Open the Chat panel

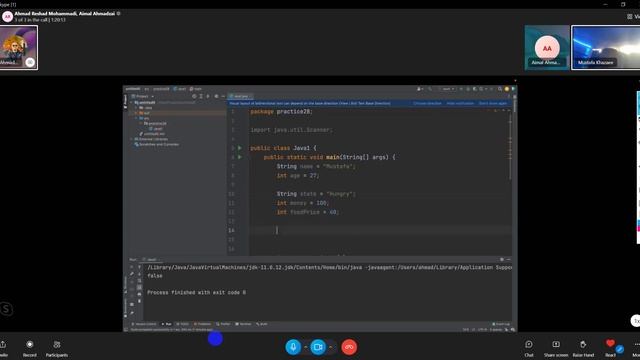point(529,348)
